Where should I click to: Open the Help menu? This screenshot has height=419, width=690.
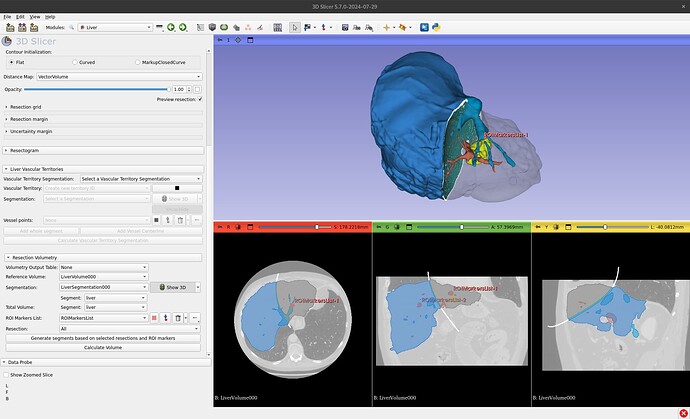tap(50, 17)
